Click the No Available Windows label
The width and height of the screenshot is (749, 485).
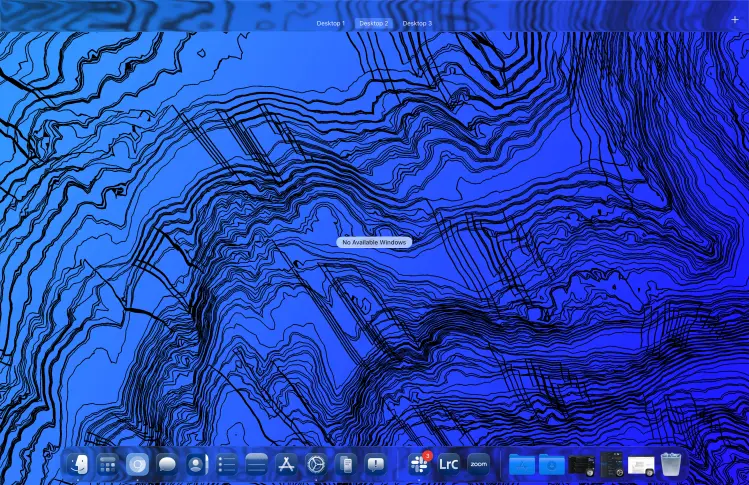[x=374, y=242]
